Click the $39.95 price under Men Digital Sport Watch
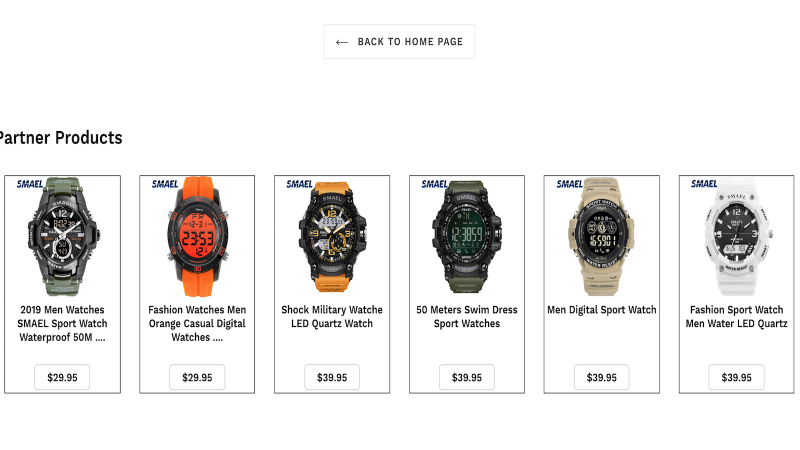The height and width of the screenshot is (450, 800). [x=602, y=378]
